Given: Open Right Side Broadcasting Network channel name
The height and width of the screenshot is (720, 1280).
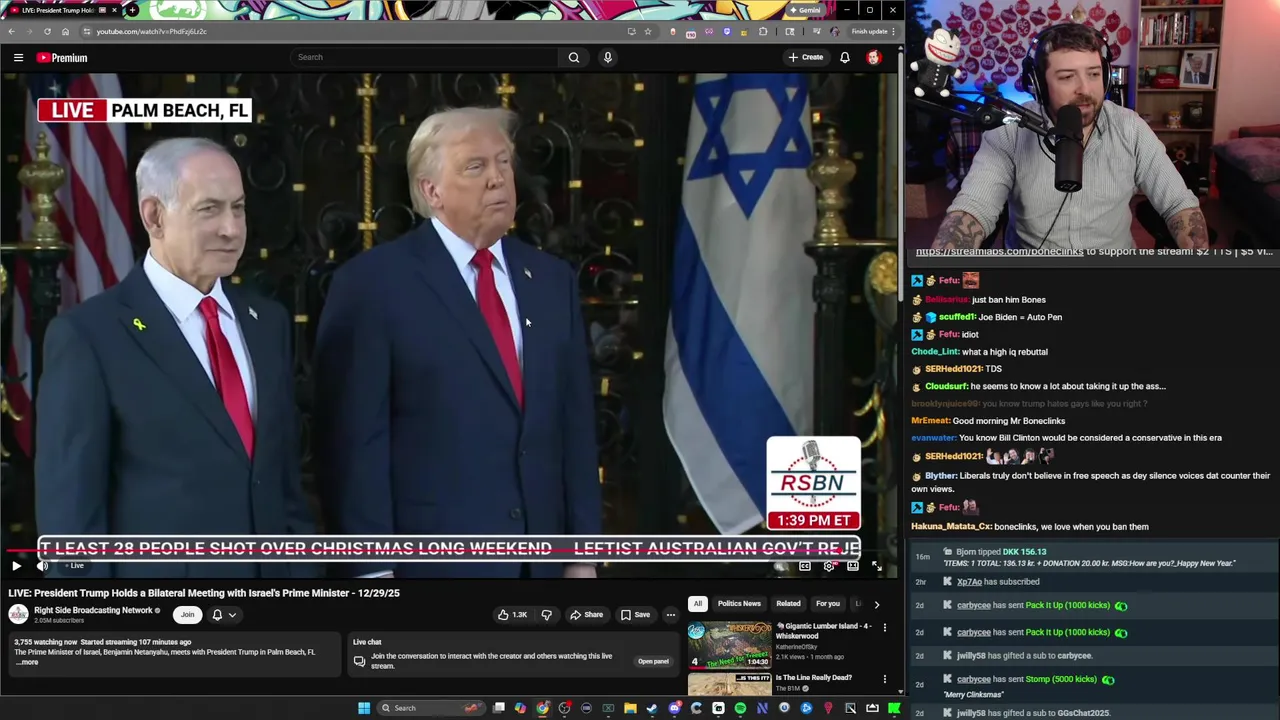Looking at the screenshot, I should [x=92, y=610].
